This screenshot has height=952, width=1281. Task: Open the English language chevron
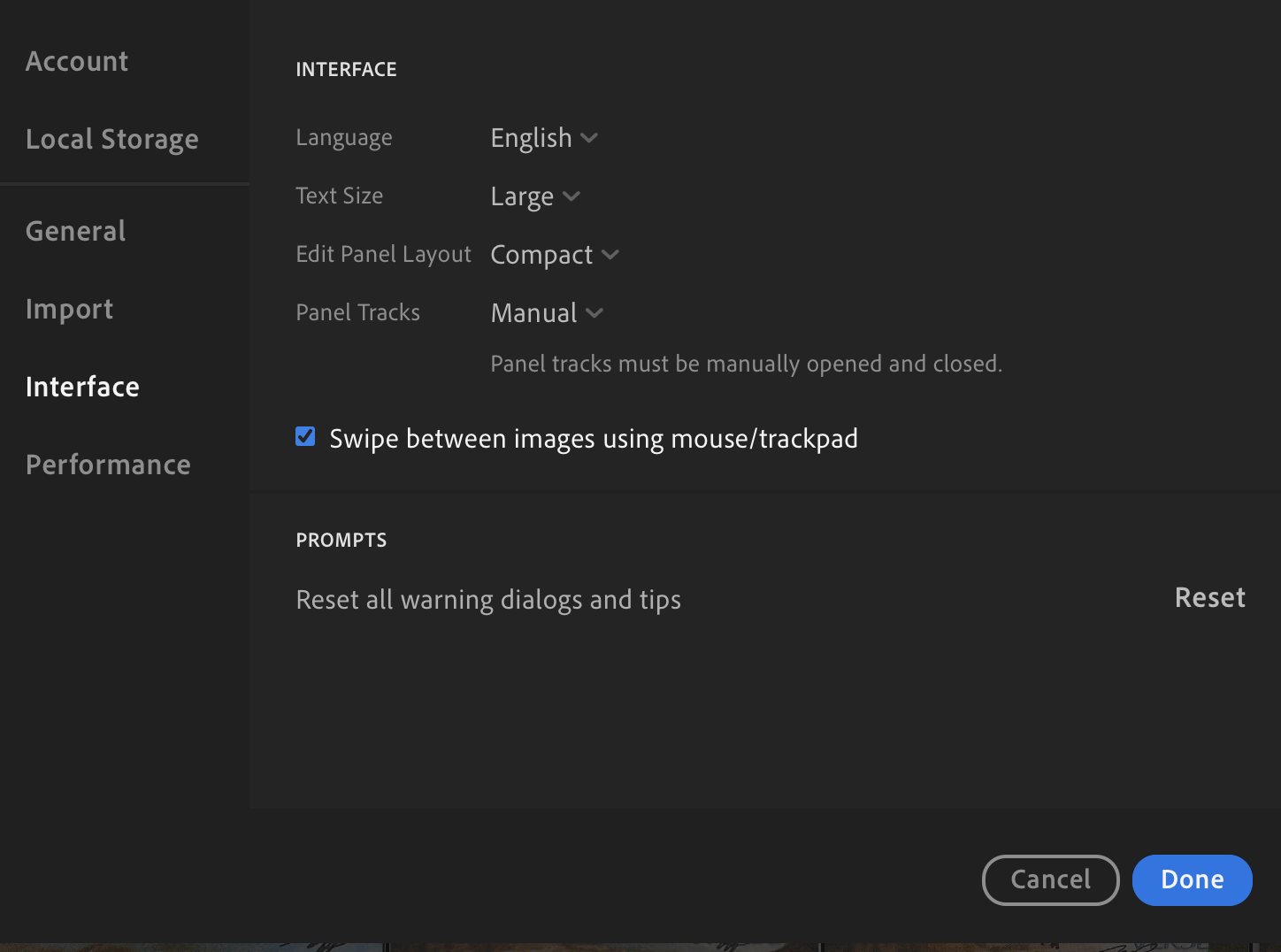(590, 138)
